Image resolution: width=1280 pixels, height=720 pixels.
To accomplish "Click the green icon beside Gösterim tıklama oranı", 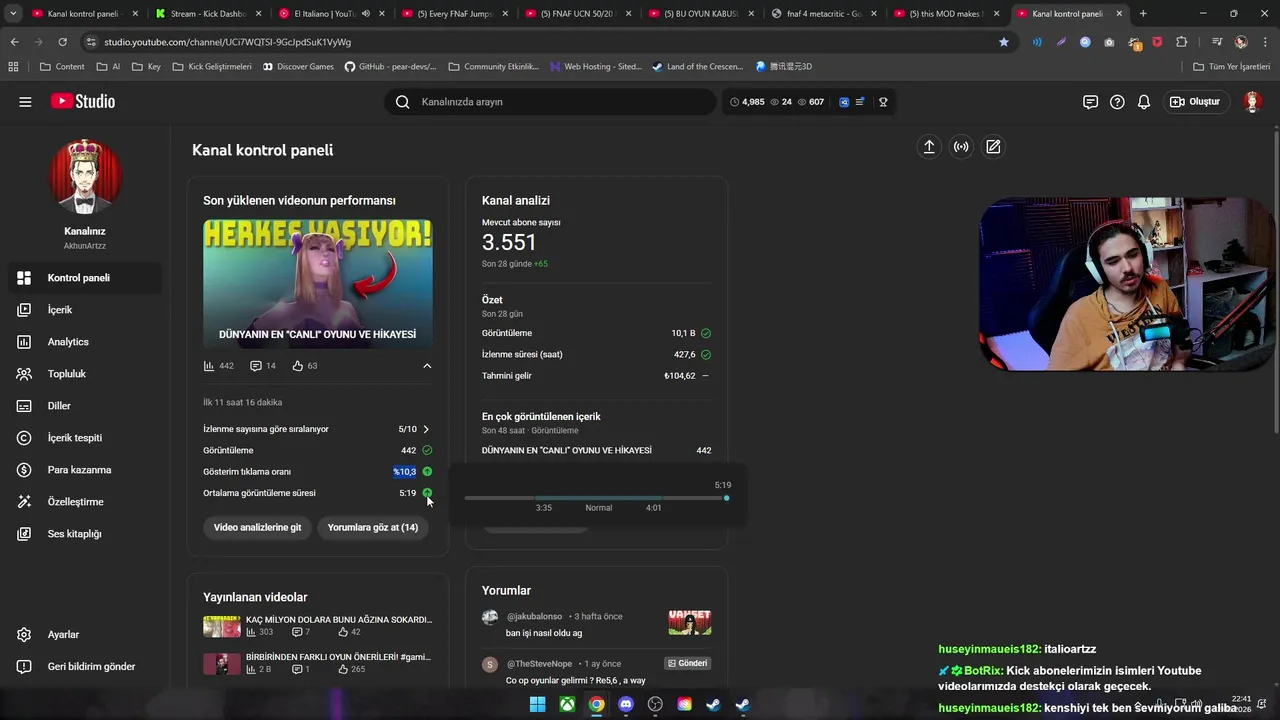I will (427, 472).
